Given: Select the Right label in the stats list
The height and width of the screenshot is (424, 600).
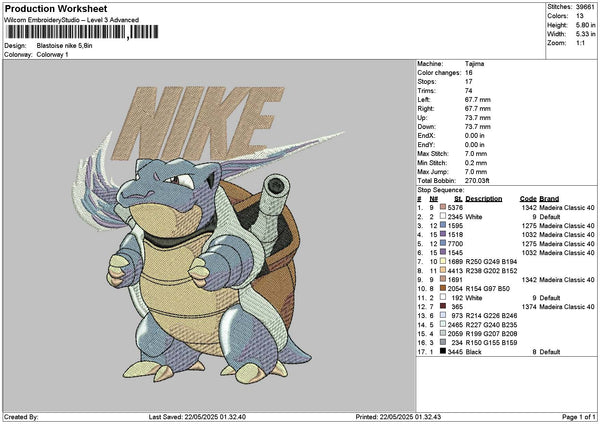Looking at the screenshot, I should (426, 109).
